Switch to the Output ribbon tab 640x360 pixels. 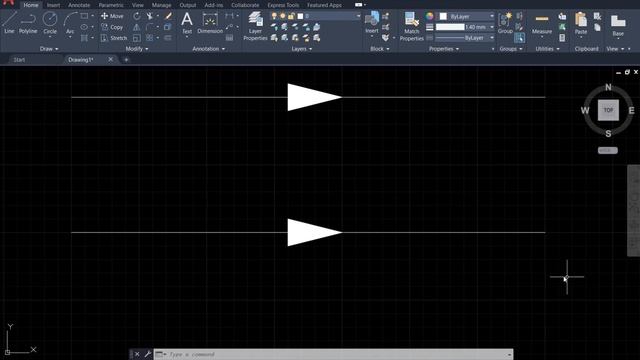click(188, 5)
